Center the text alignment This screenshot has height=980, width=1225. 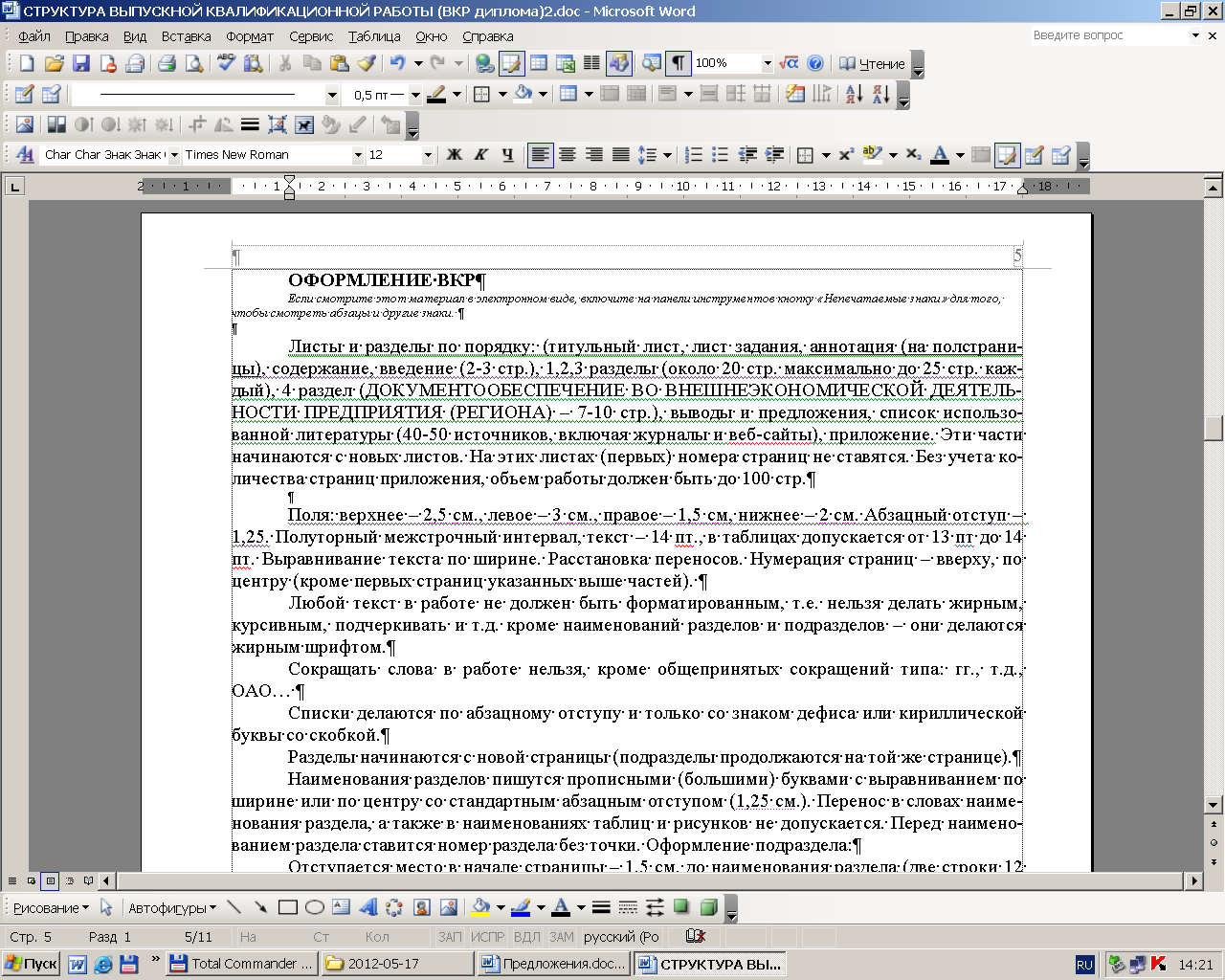point(568,155)
